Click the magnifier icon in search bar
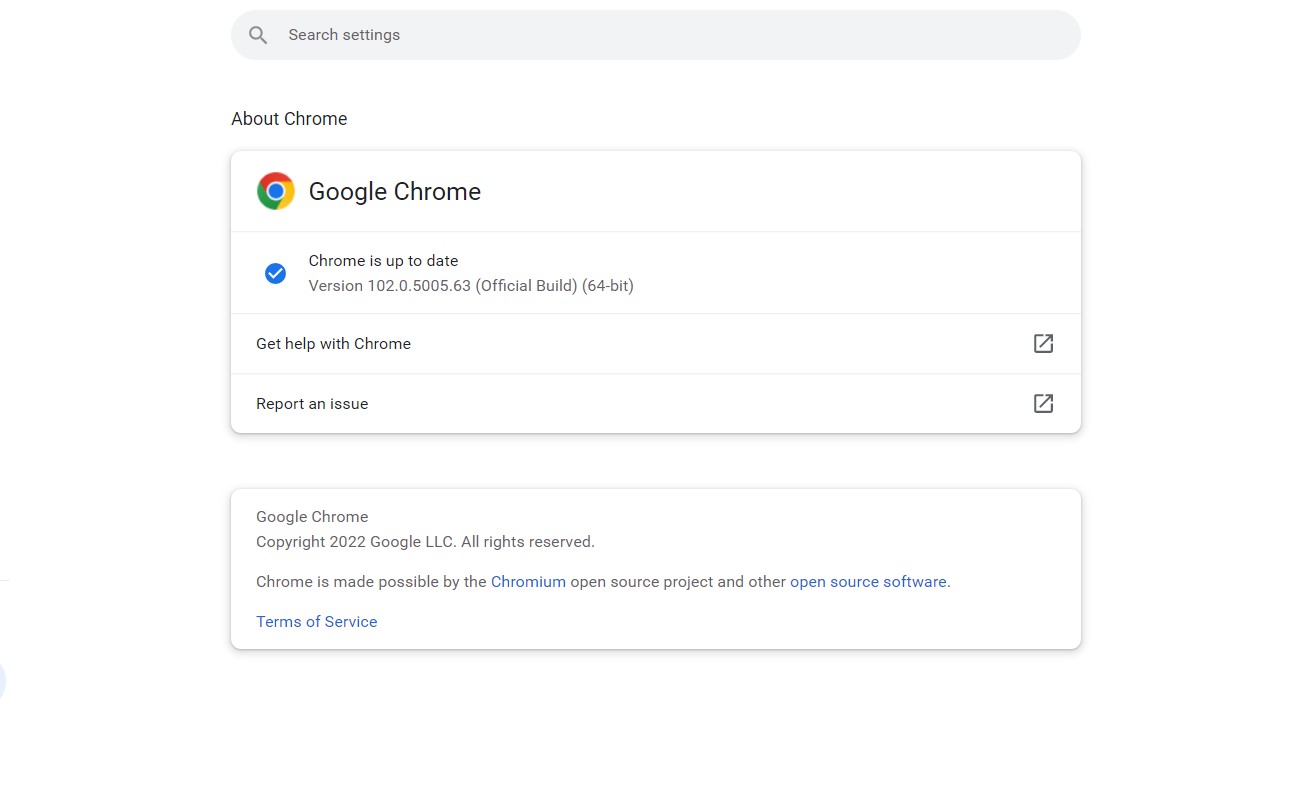This screenshot has height=805, width=1291. pyautogui.click(x=258, y=35)
